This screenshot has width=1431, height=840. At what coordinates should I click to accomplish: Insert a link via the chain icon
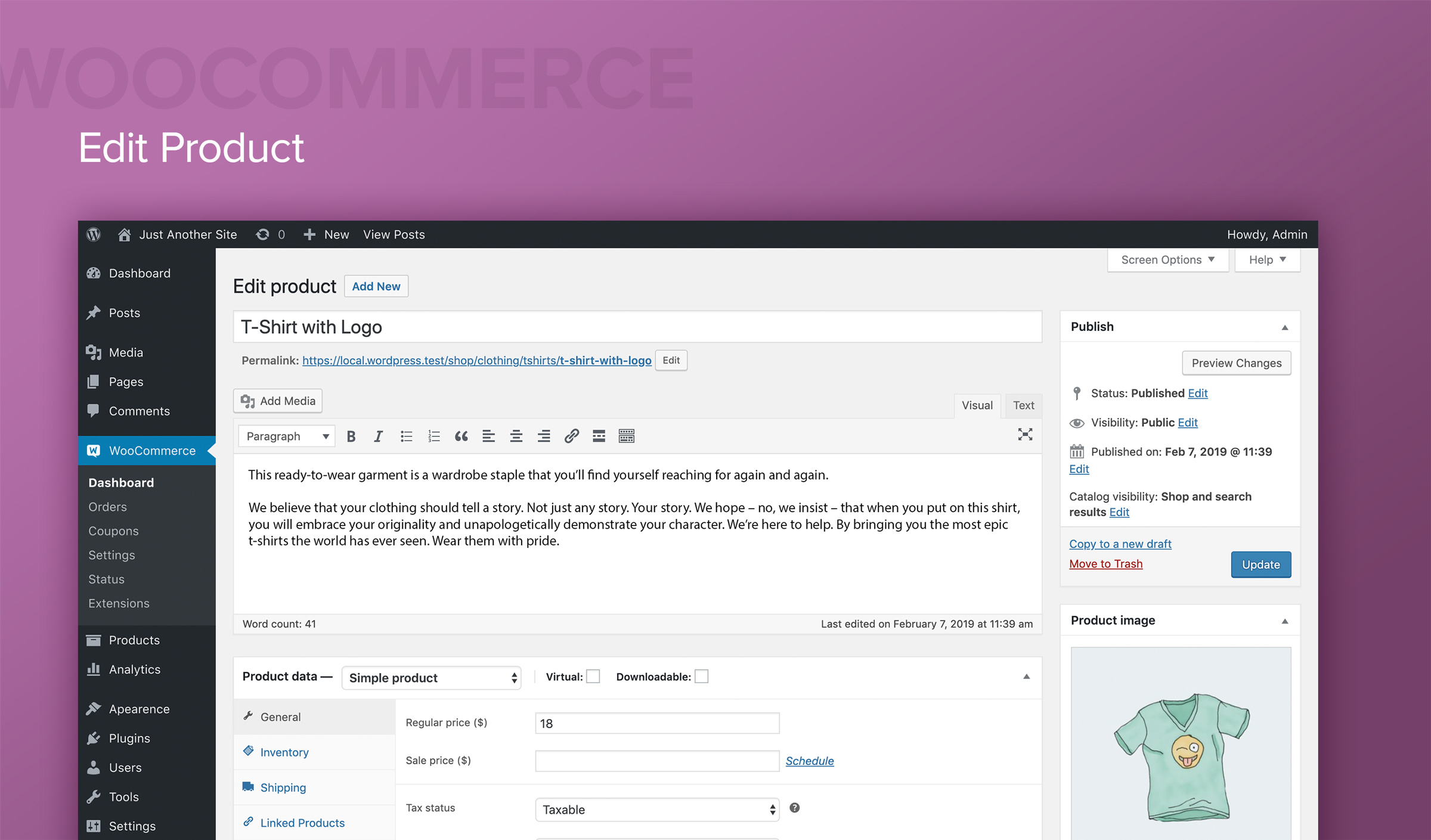tap(571, 436)
